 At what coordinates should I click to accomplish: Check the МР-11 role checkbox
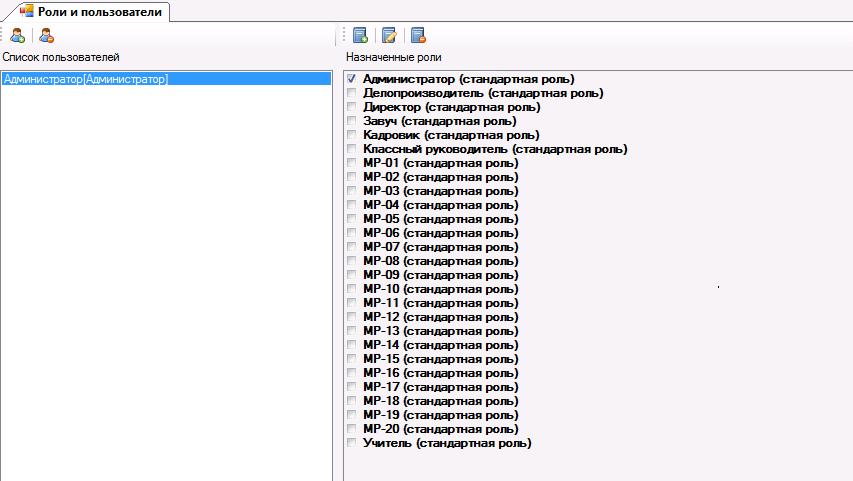tap(351, 303)
